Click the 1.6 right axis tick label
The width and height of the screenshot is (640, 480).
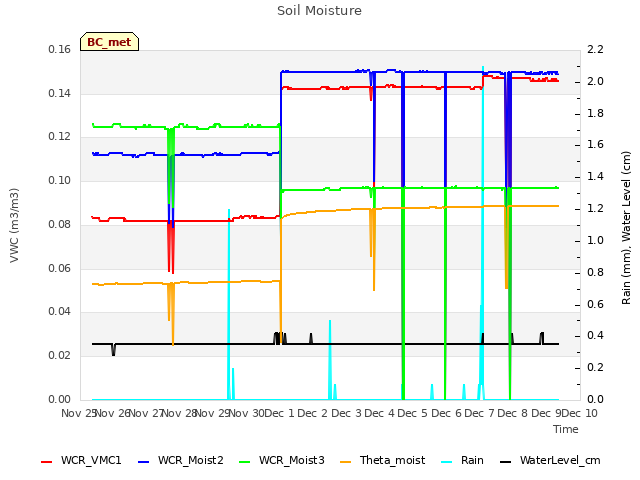point(595,144)
